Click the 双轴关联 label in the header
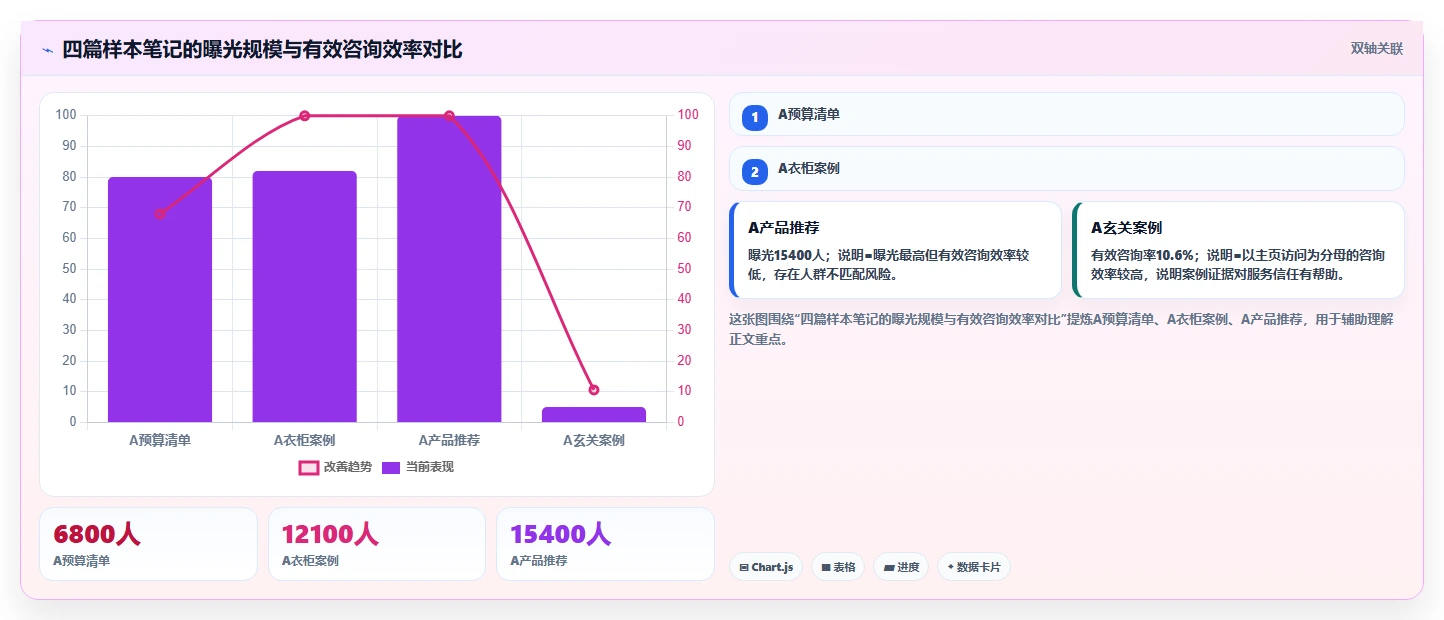Viewport: 1444px width, 620px height. (1377, 49)
